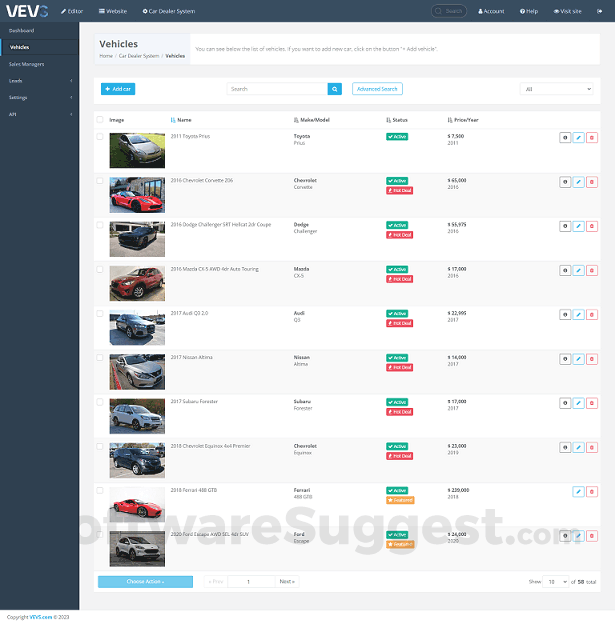View the 2017 Nissan Altima listing
Screen dimensions: 615x624
(565, 359)
